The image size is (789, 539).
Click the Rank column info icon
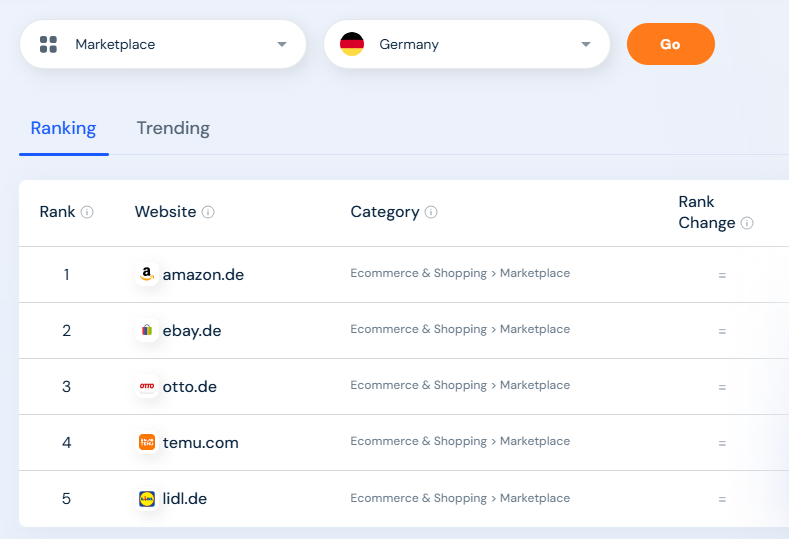pyautogui.click(x=87, y=212)
